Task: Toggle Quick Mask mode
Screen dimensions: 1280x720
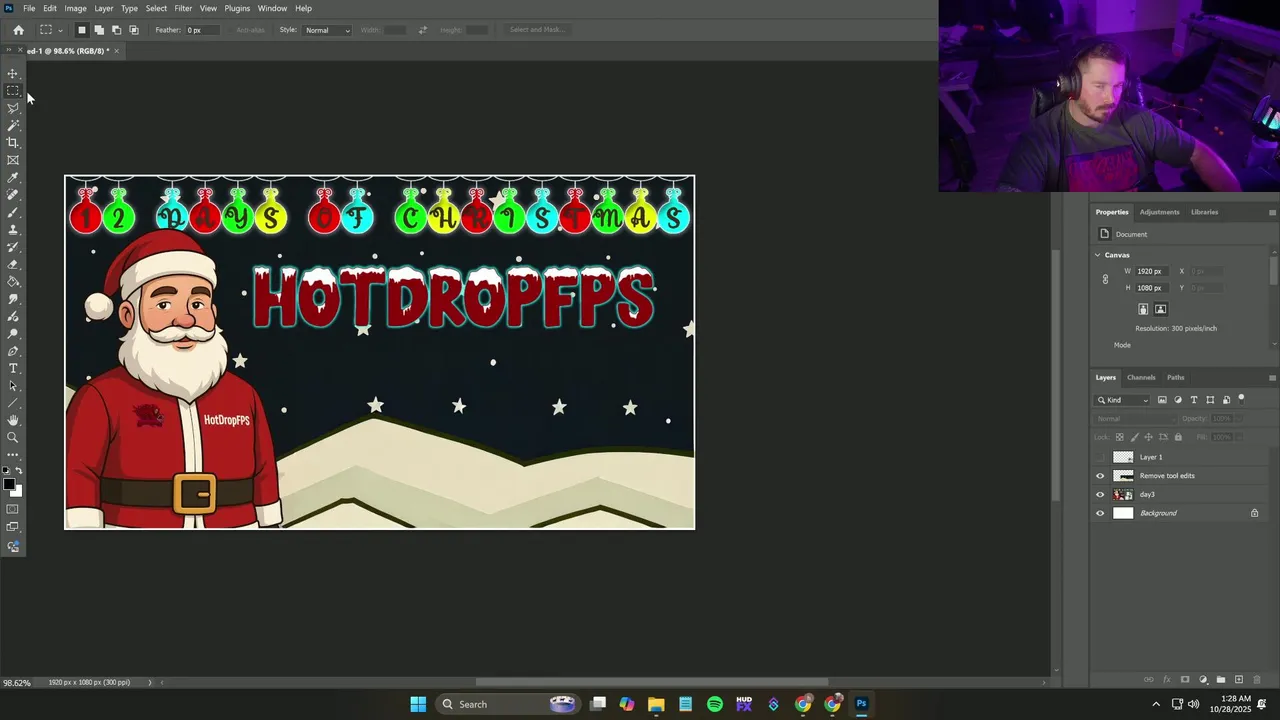Action: (x=13, y=509)
